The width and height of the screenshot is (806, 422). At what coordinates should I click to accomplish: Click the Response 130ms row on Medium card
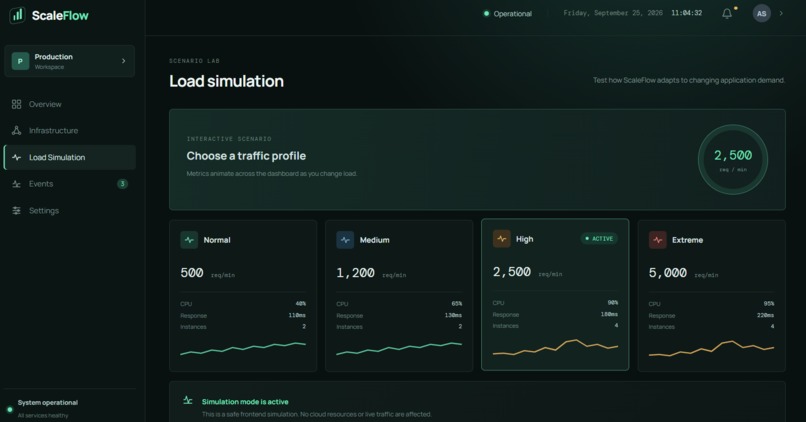[x=399, y=315]
